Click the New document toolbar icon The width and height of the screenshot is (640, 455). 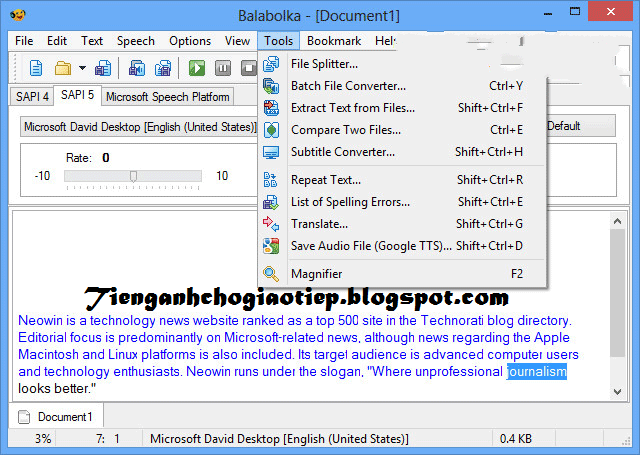click(x=36, y=68)
